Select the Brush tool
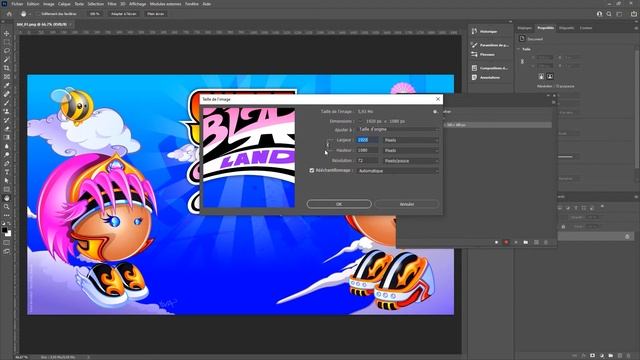The image size is (640, 360). click(x=7, y=103)
